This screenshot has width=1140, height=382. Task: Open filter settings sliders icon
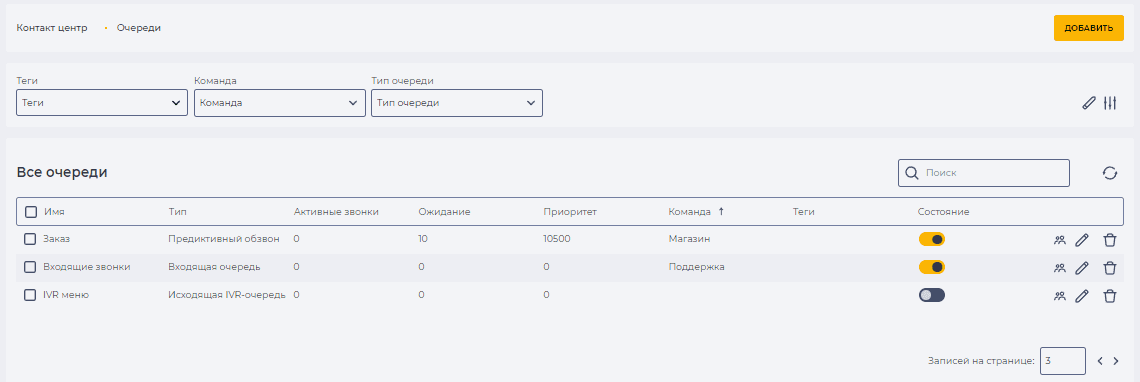(x=1109, y=103)
